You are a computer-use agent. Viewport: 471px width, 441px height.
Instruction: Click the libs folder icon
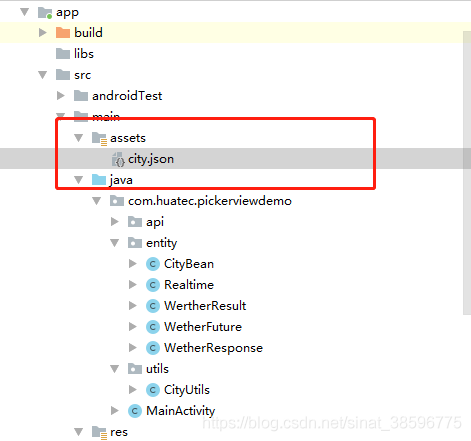pyautogui.click(x=63, y=54)
